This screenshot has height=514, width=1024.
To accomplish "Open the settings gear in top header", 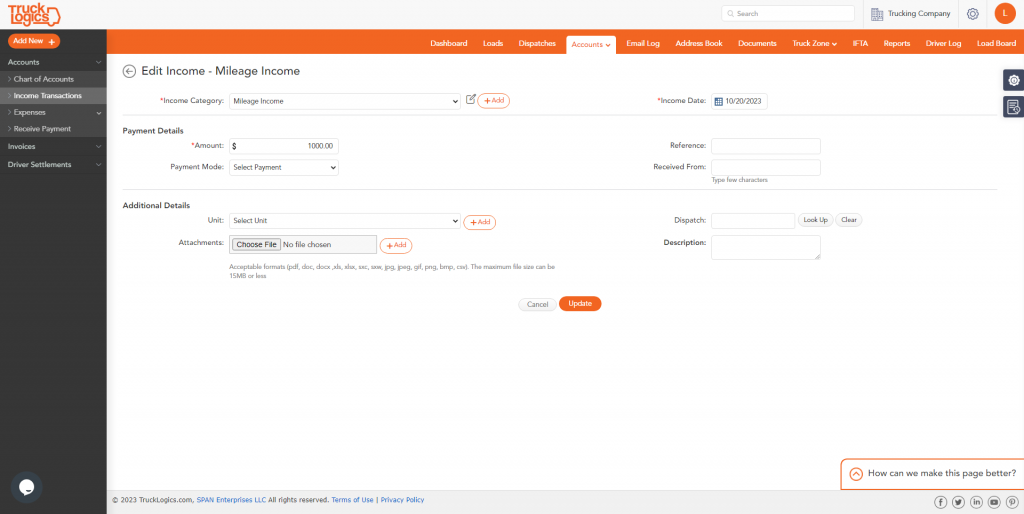I will click(972, 14).
